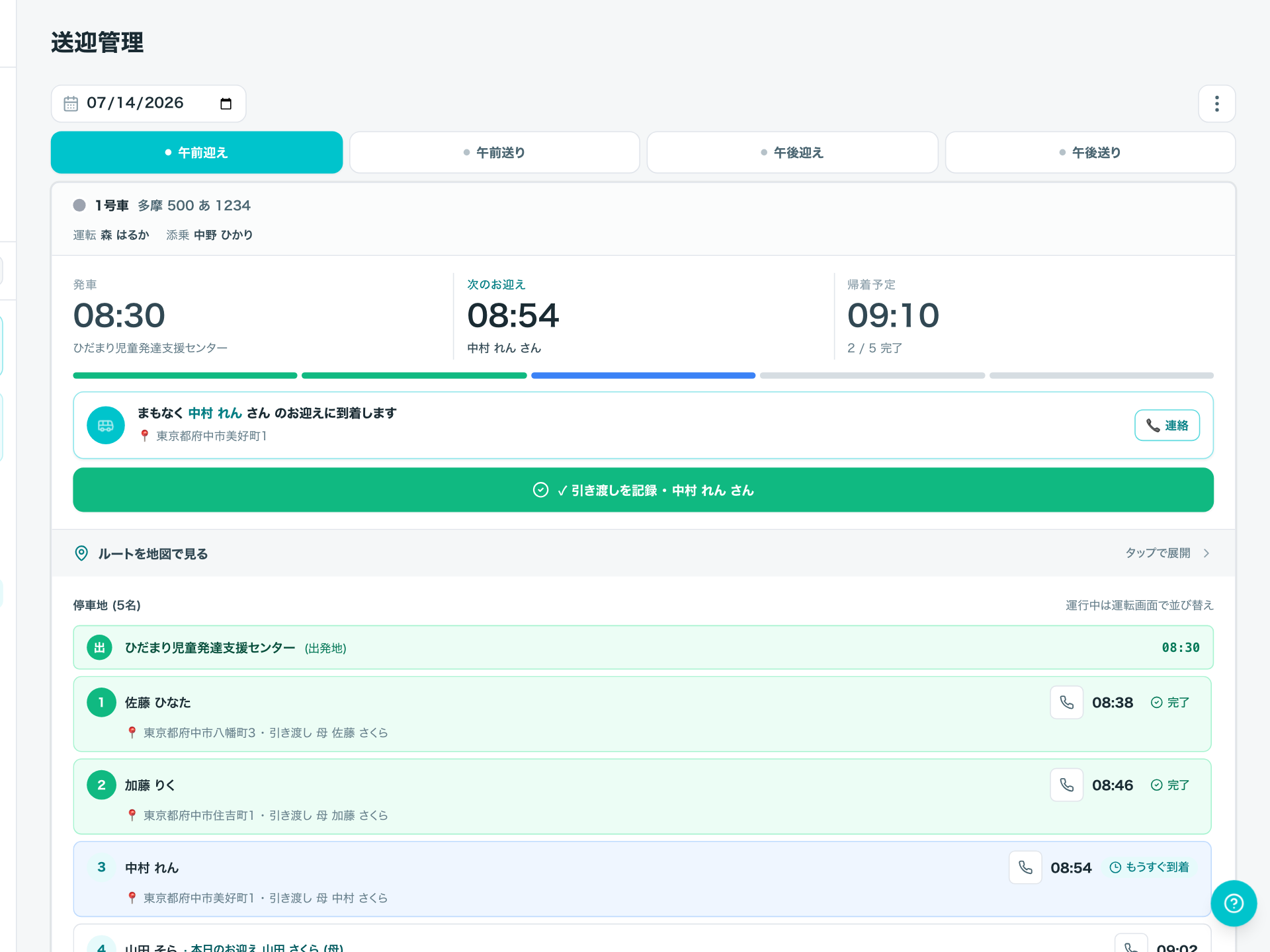Click the 運行中は運転画面で並び替え note

[1139, 605]
